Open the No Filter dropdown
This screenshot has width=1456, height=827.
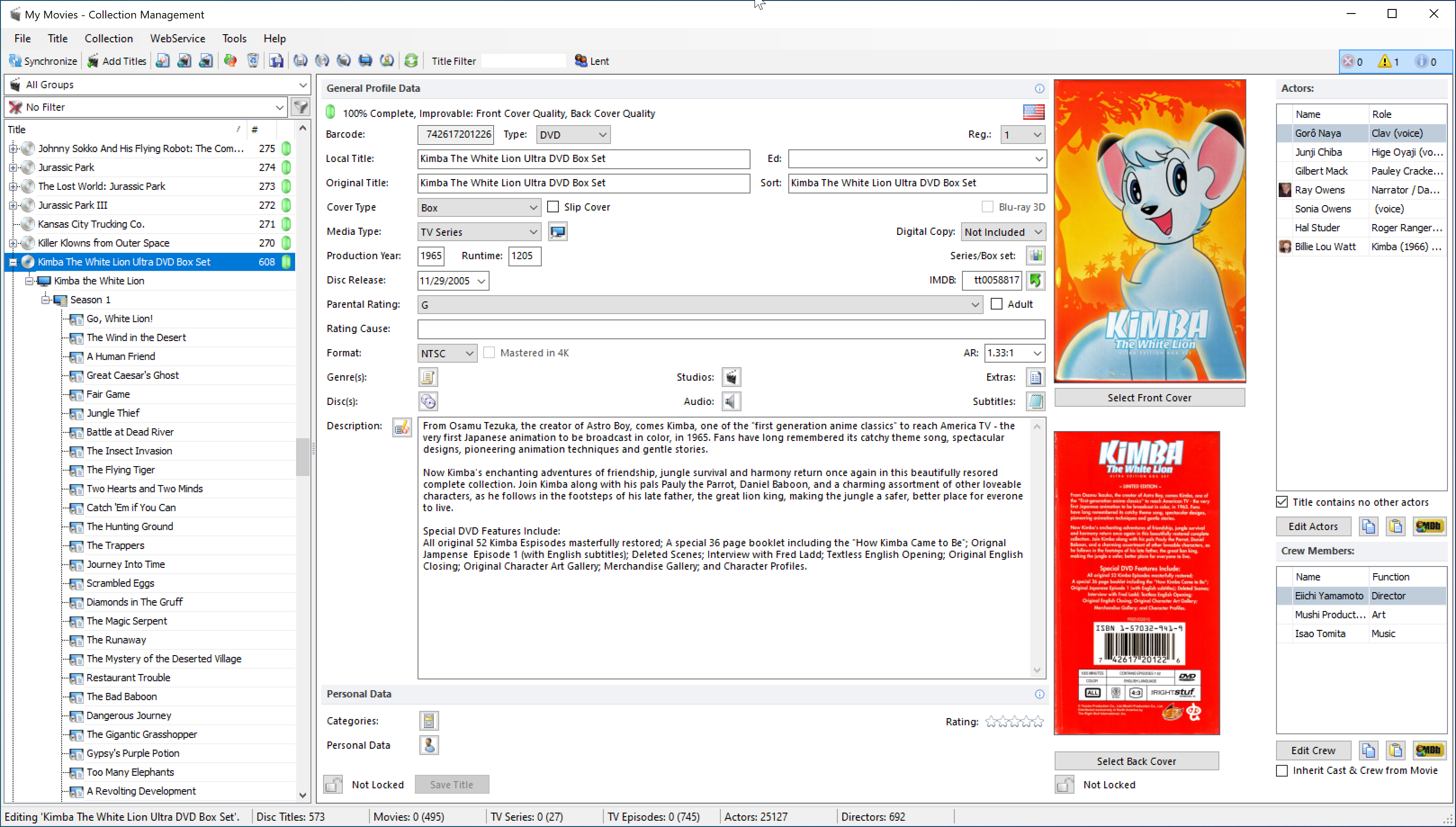click(x=146, y=107)
